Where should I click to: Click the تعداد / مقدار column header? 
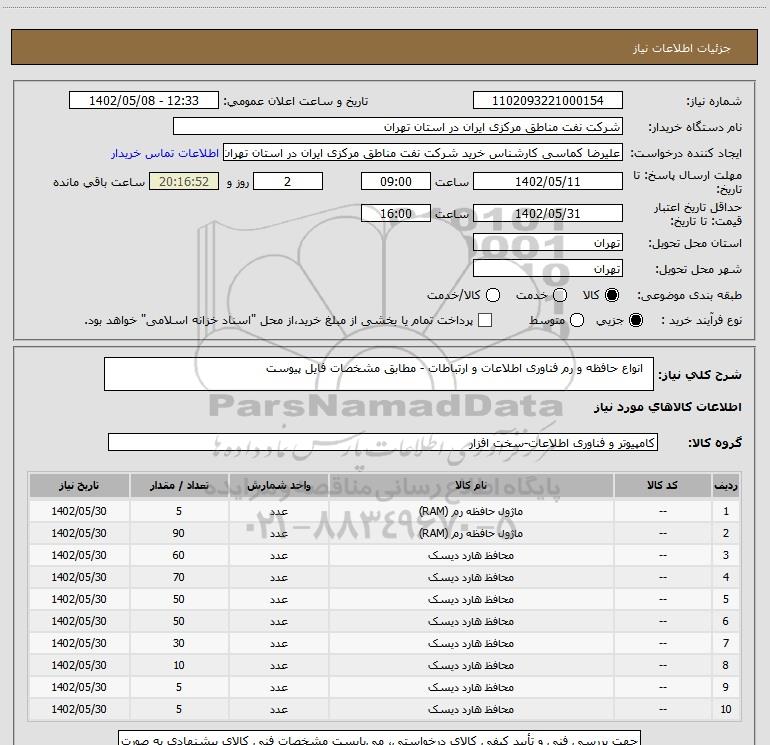179,486
